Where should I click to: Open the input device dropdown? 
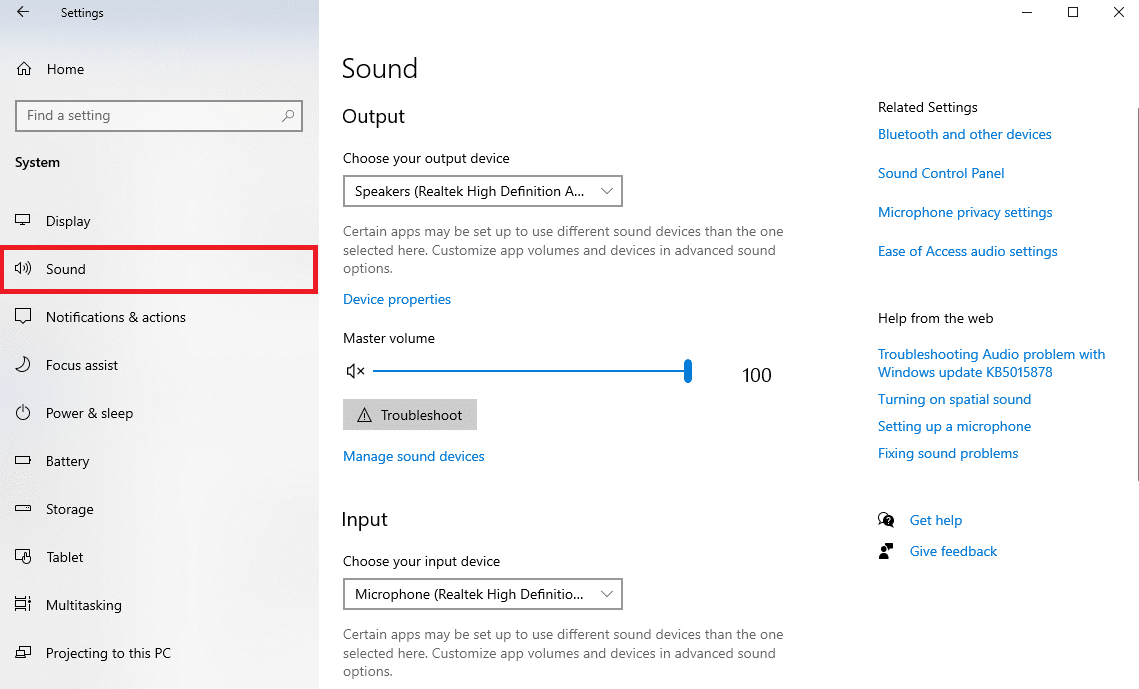click(482, 594)
